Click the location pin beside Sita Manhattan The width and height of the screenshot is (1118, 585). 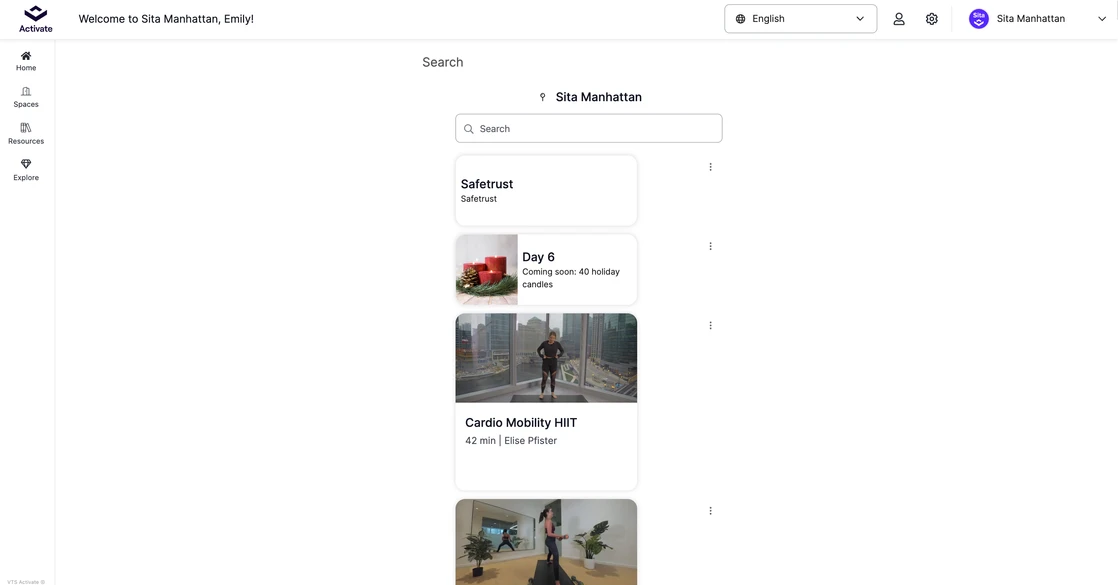tap(543, 97)
